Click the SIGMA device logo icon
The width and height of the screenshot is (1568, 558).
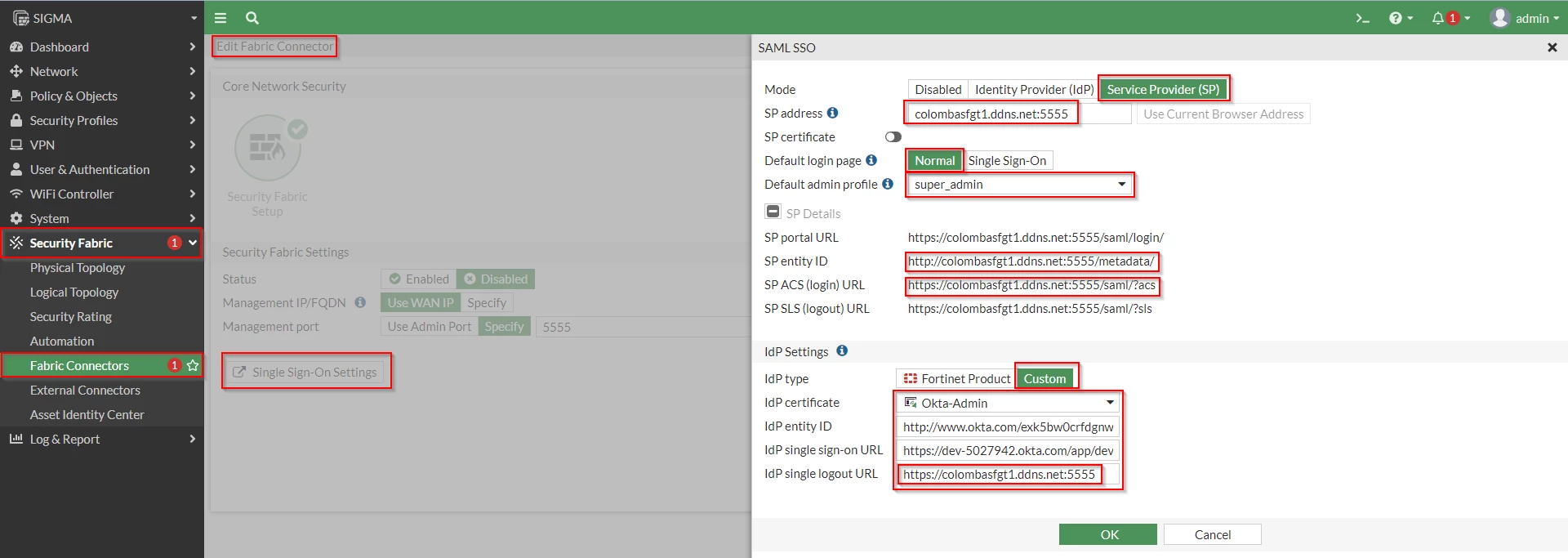pos(20,18)
